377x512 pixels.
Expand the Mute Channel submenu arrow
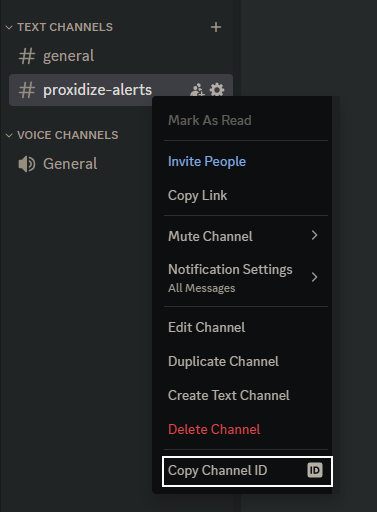pyautogui.click(x=314, y=235)
